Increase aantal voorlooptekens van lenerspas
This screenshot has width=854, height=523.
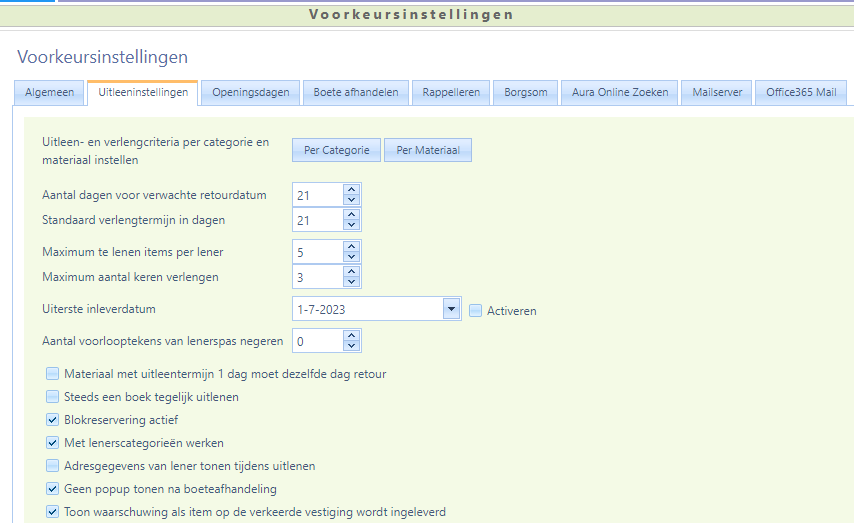click(x=350, y=335)
